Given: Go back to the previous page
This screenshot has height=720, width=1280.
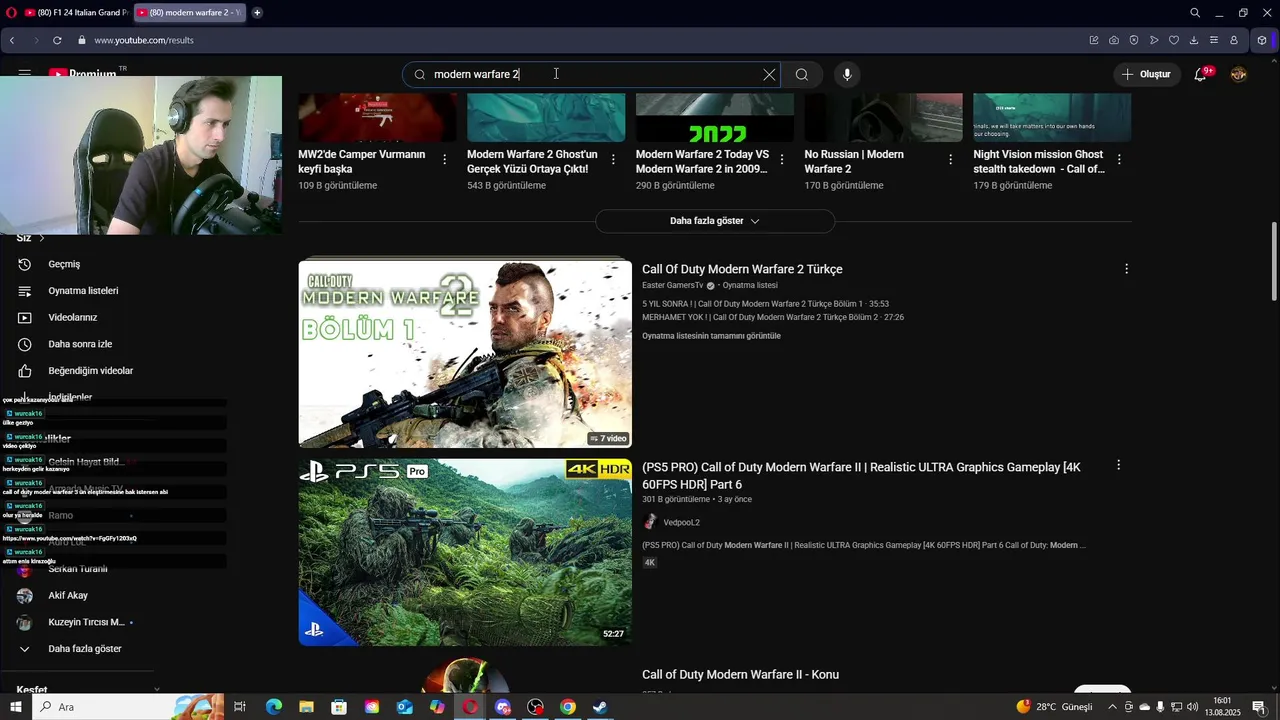Looking at the screenshot, I should coord(12,40).
